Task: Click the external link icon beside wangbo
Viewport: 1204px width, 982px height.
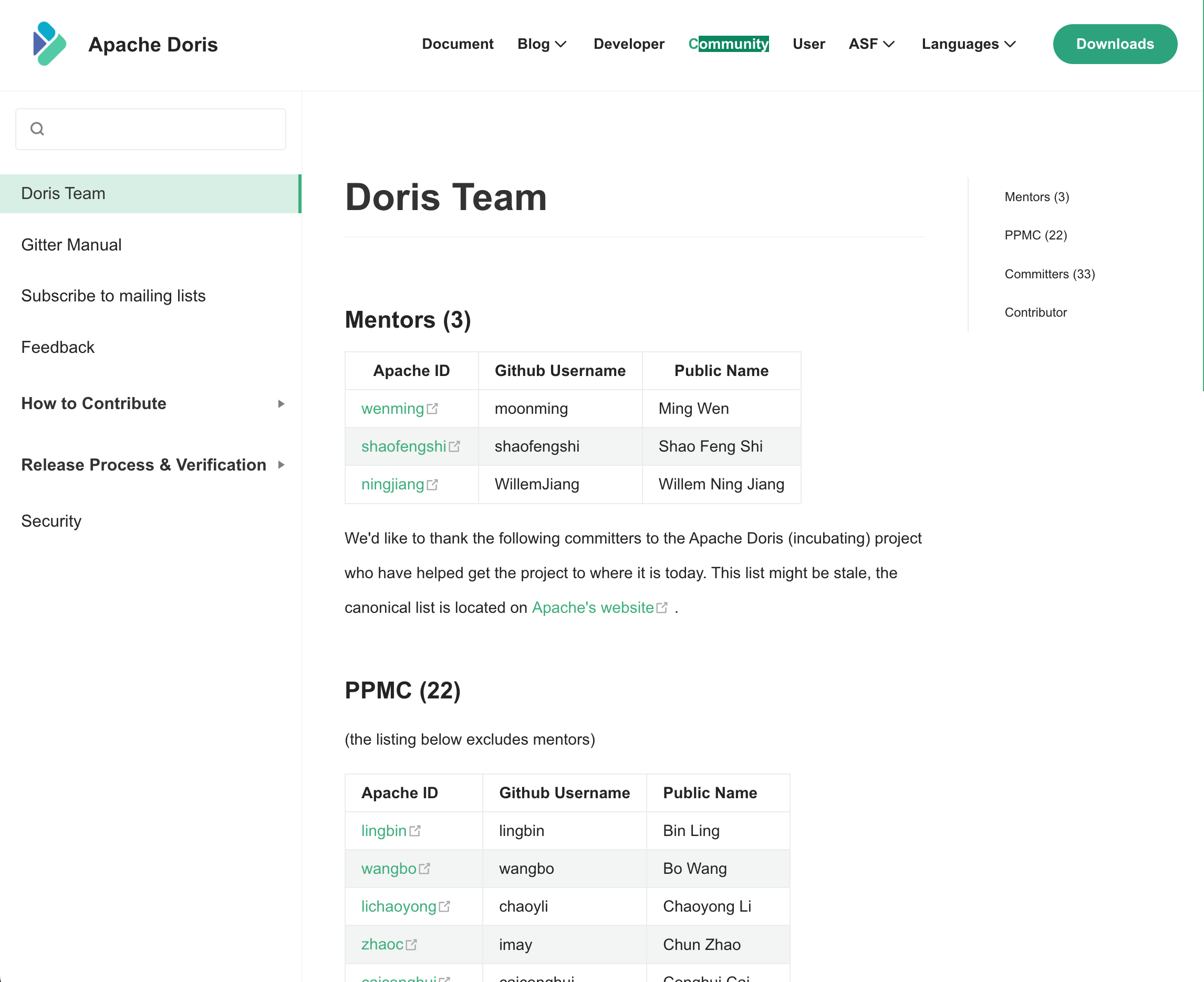Action: coord(424,868)
